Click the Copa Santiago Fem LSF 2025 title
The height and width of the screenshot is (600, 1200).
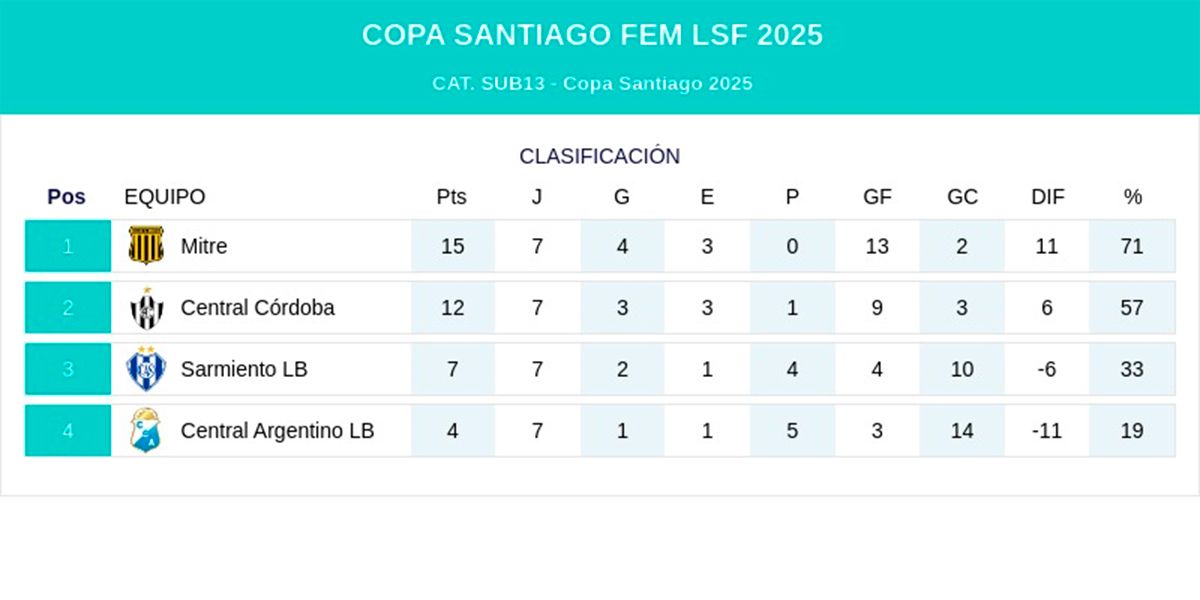click(x=592, y=35)
